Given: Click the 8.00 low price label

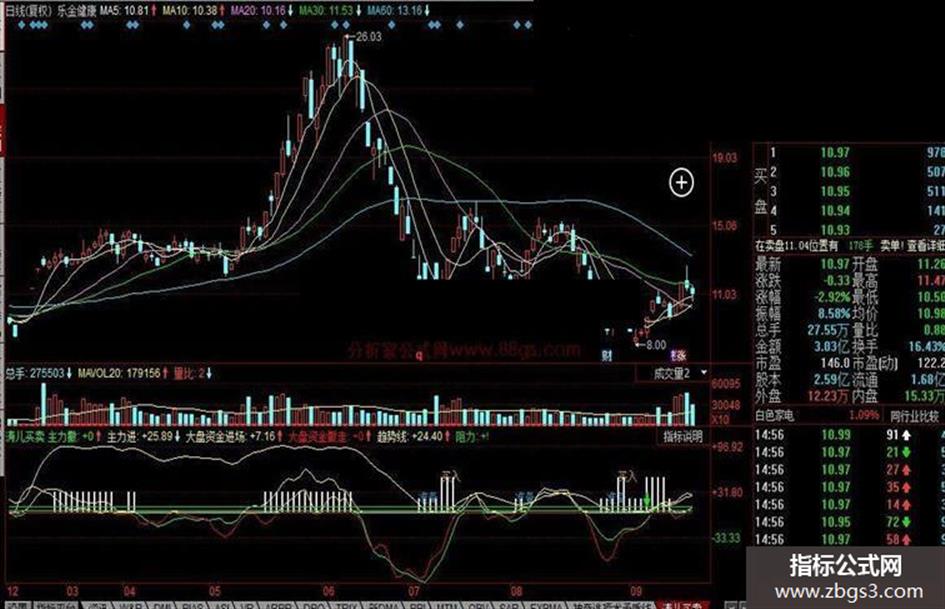Looking at the screenshot, I should pyautogui.click(x=656, y=346).
